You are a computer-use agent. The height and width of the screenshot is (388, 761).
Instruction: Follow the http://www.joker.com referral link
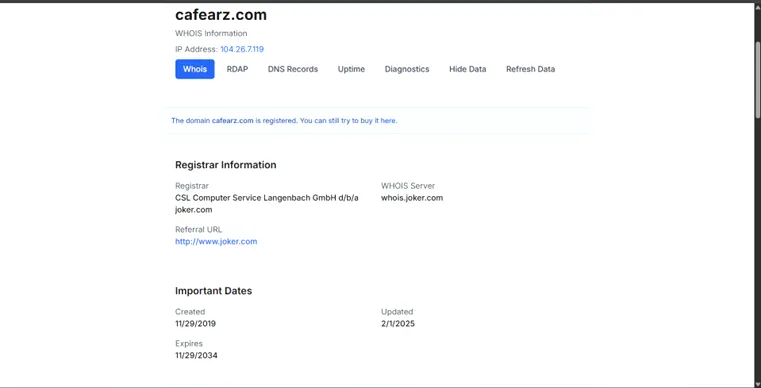coord(216,241)
